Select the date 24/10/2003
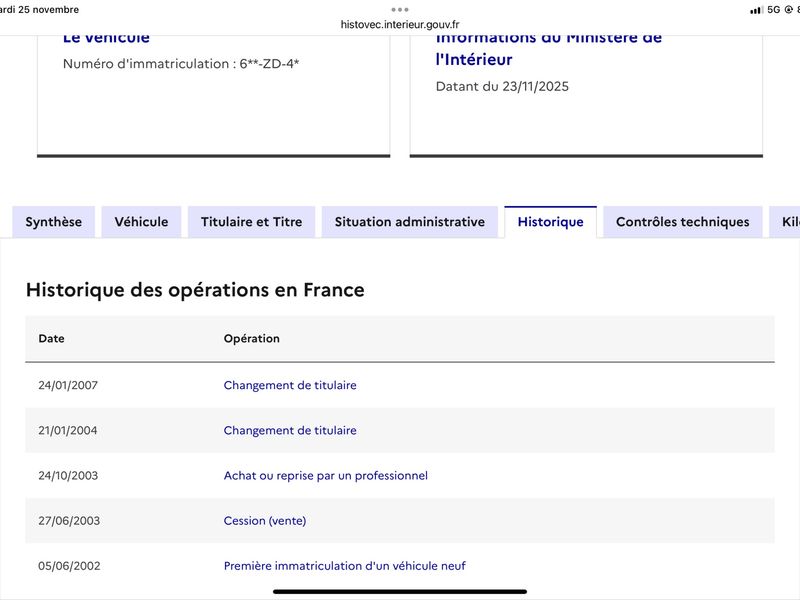 (x=68, y=476)
